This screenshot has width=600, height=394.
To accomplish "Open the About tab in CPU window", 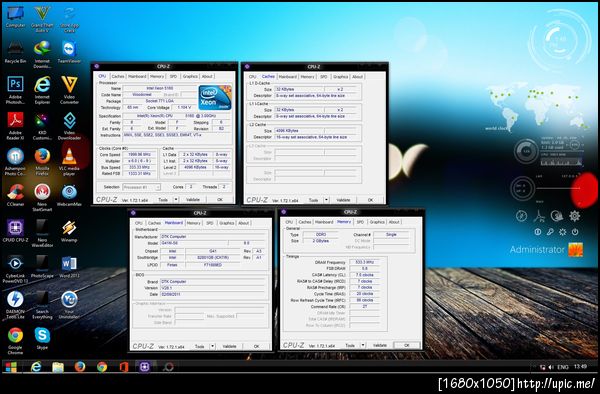I will (x=207, y=76).
